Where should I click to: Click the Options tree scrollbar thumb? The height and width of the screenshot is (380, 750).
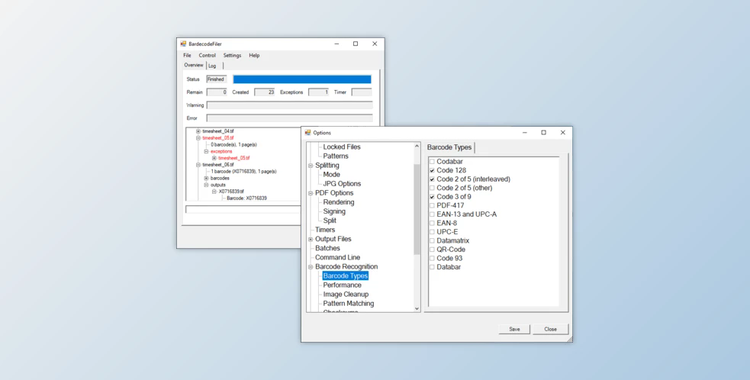[x=417, y=209]
